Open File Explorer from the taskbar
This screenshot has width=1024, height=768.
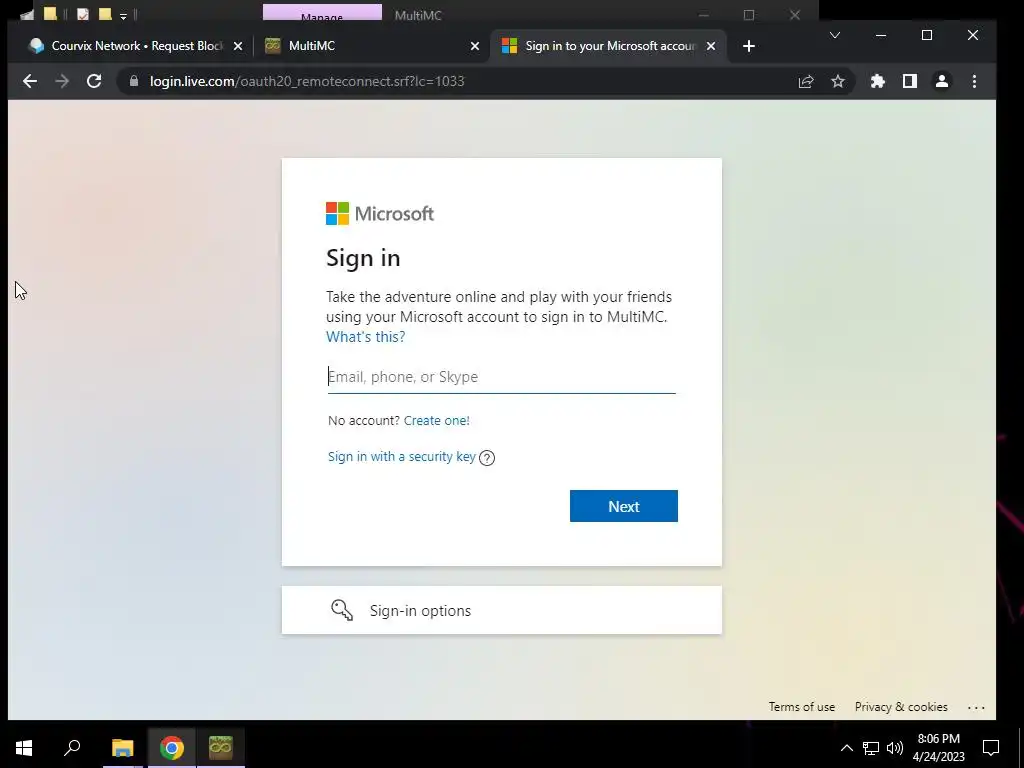(x=122, y=748)
